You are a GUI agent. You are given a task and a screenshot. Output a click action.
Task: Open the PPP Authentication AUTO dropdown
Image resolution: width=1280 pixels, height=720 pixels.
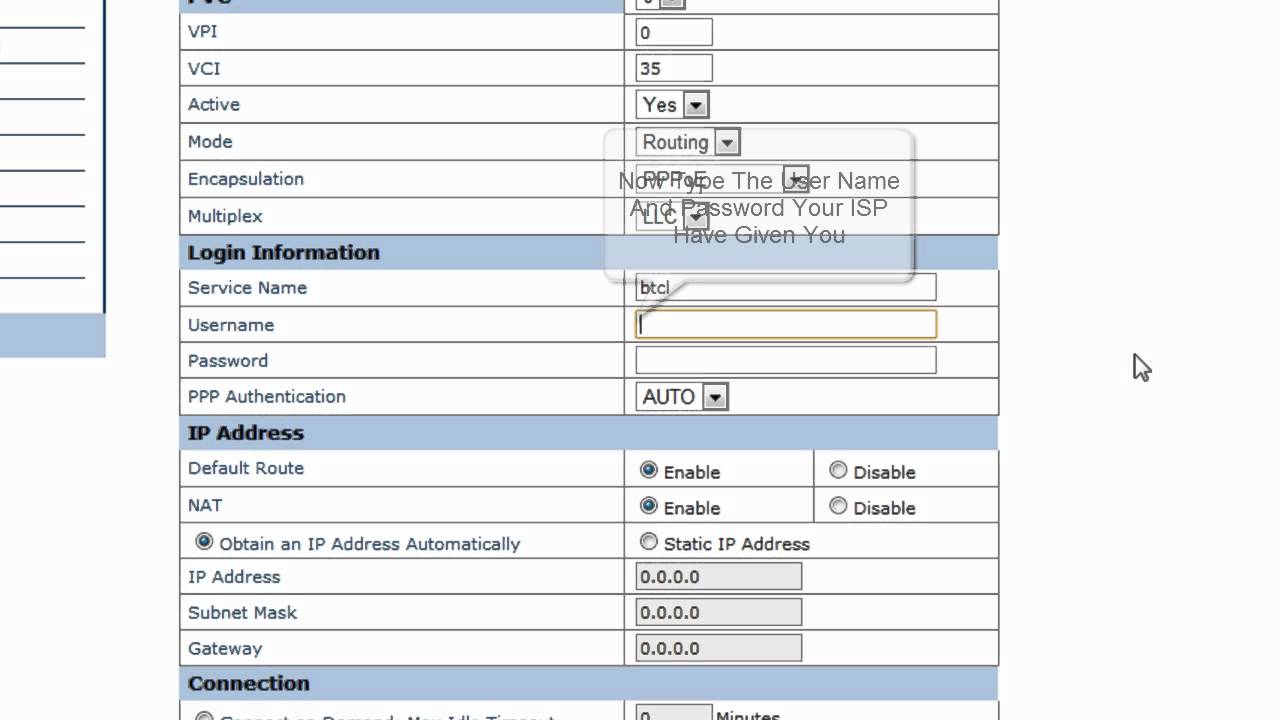click(x=714, y=397)
